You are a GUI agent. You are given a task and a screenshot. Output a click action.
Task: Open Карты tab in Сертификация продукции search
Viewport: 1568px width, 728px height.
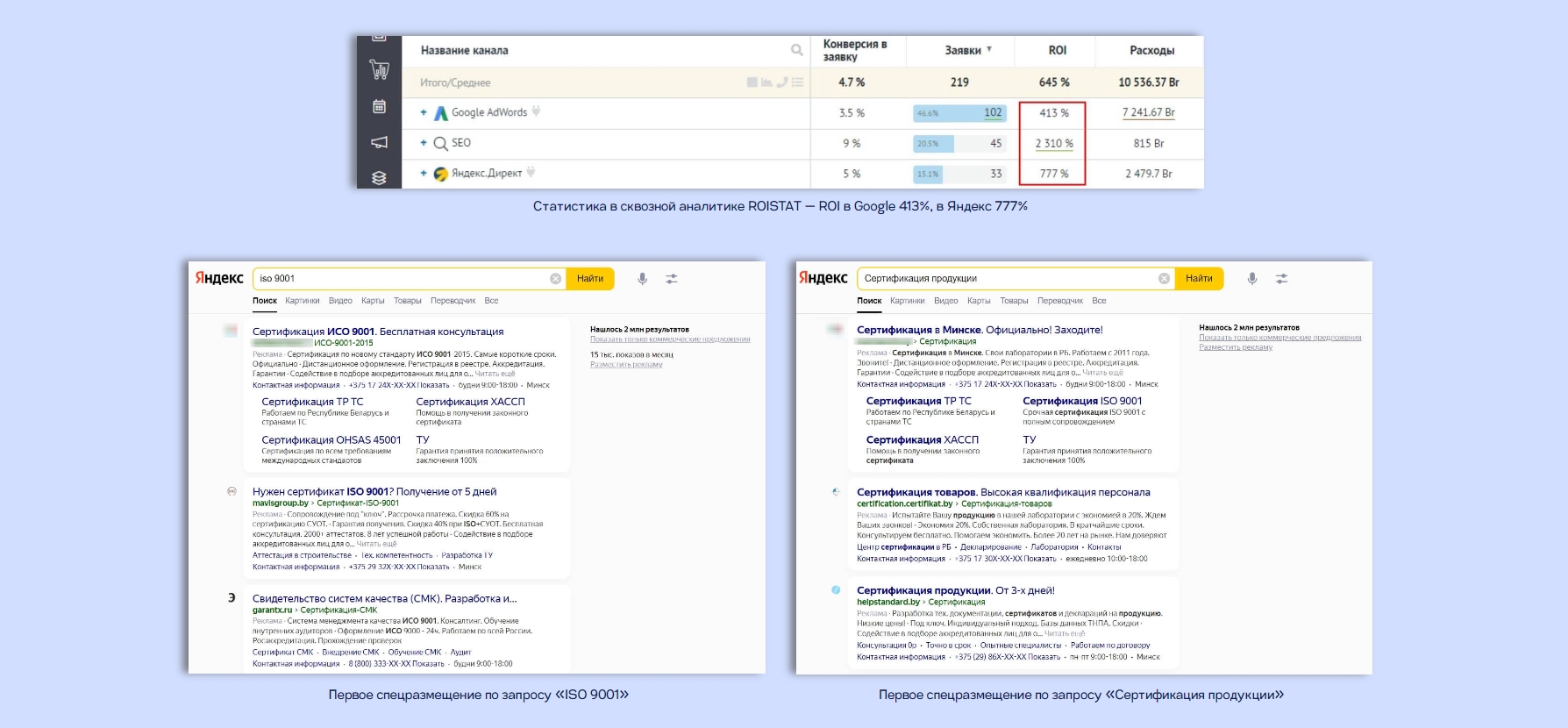[x=979, y=301]
